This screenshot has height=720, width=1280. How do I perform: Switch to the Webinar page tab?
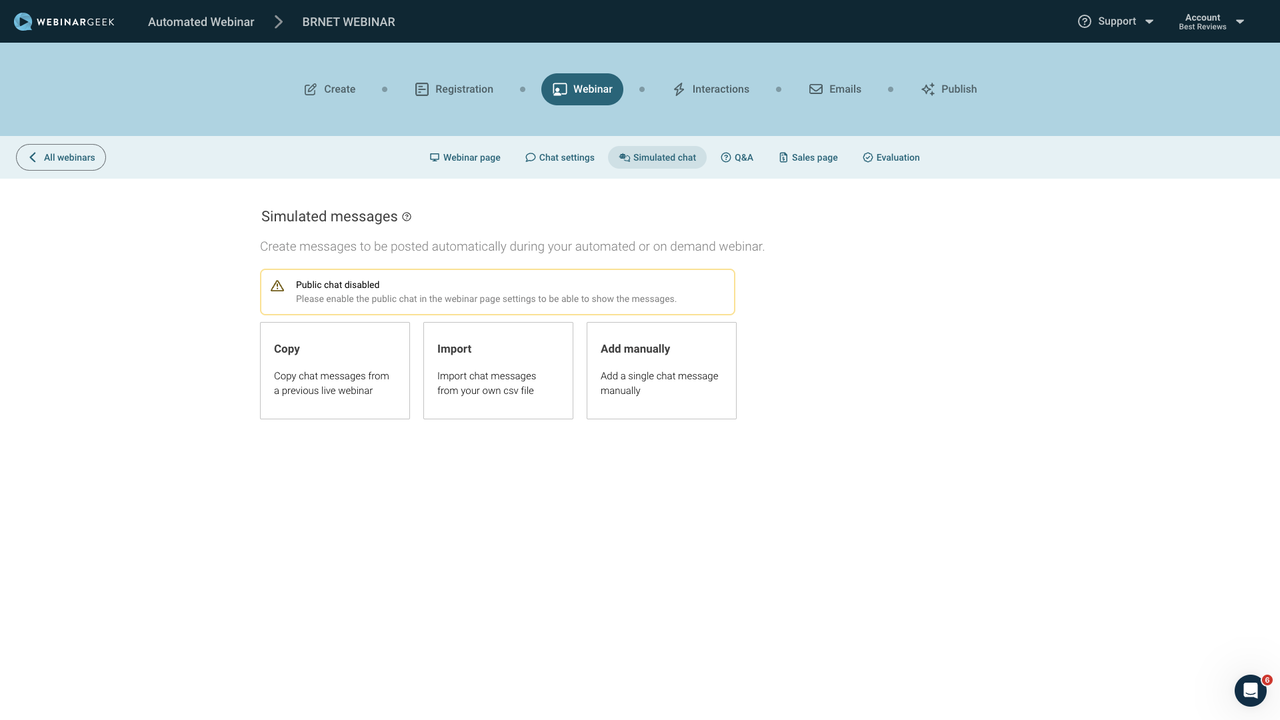465,157
